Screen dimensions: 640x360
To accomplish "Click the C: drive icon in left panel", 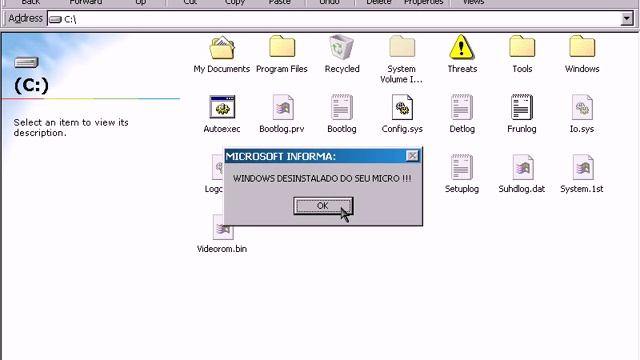I will tap(26, 62).
